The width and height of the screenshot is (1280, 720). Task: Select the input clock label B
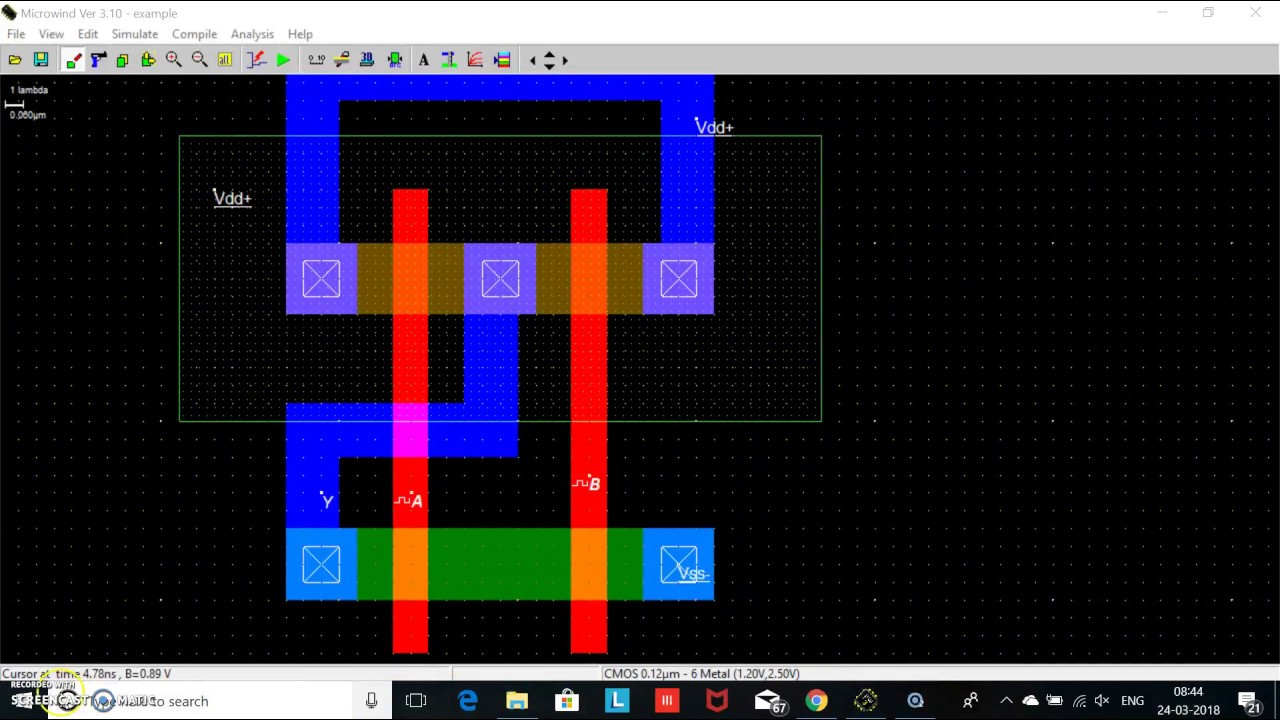587,484
